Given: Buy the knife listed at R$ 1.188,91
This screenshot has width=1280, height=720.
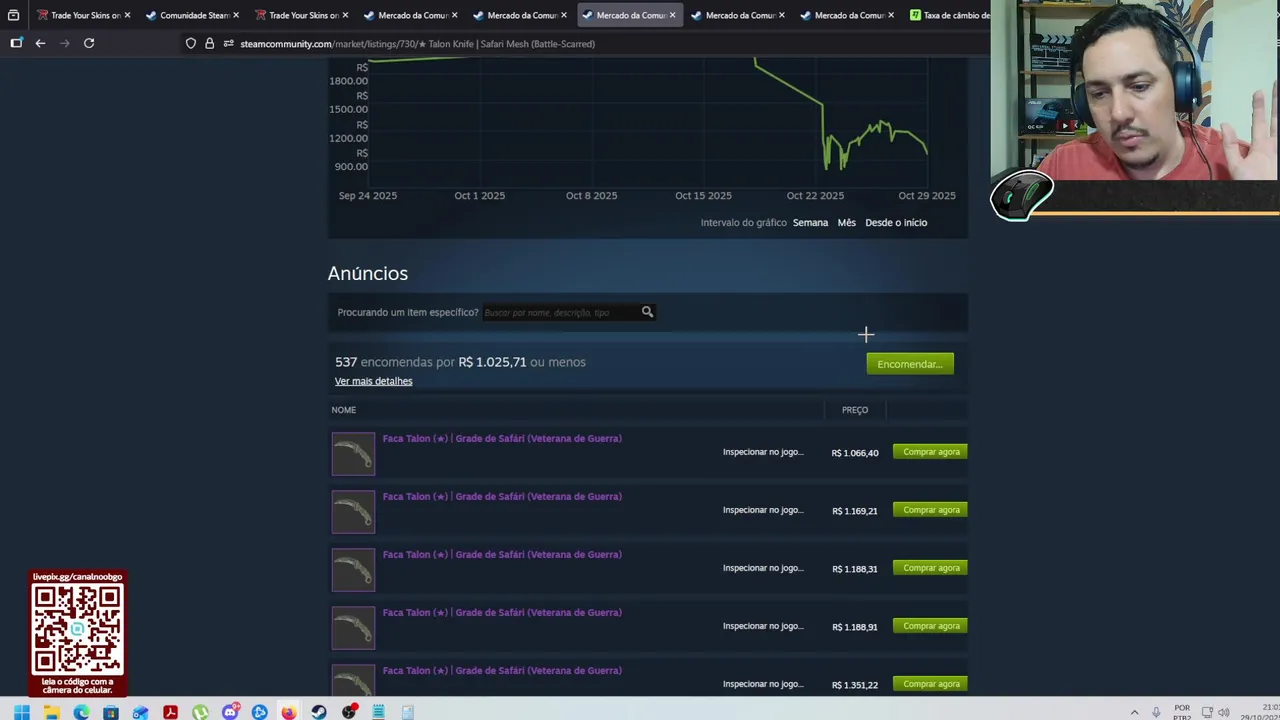Looking at the screenshot, I should (931, 626).
